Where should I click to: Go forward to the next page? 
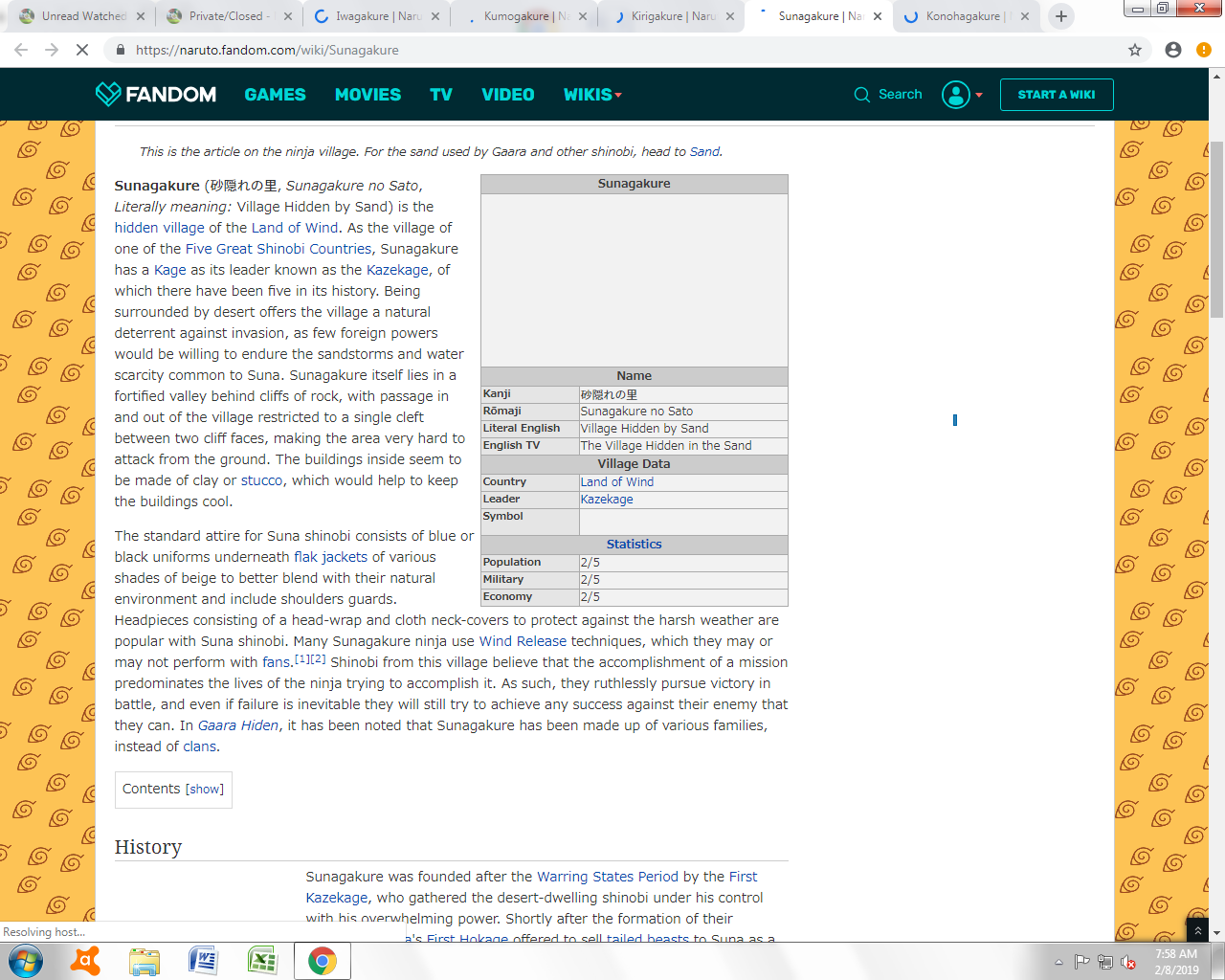pyautogui.click(x=52, y=50)
